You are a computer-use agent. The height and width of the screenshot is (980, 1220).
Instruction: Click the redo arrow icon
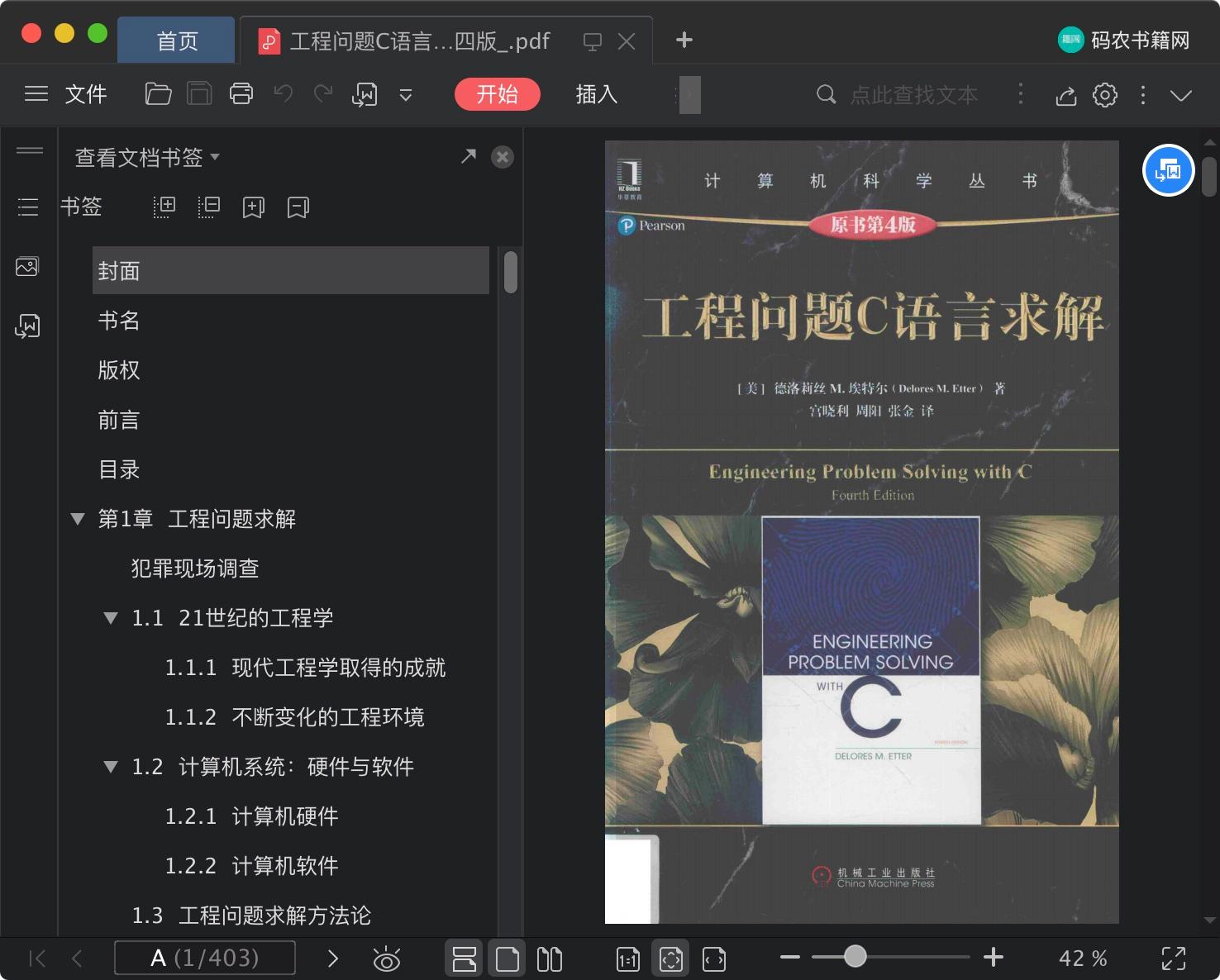tap(323, 94)
